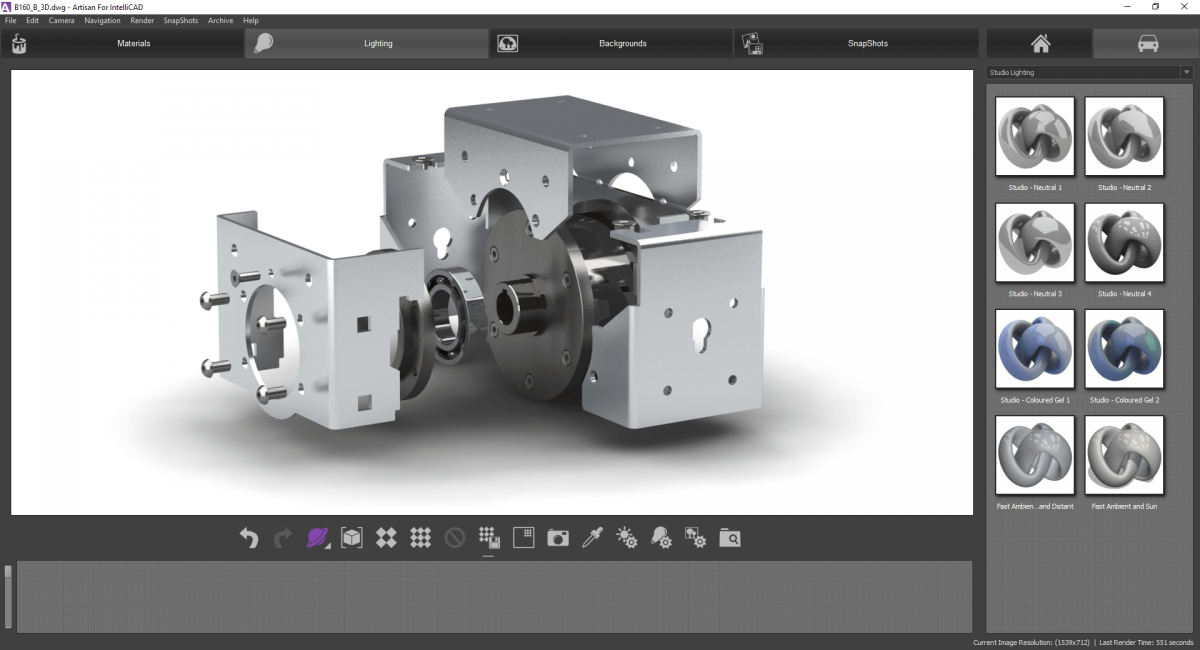The image size is (1200, 650).
Task: Click the quality checkerboard render icon
Action: tap(420, 537)
